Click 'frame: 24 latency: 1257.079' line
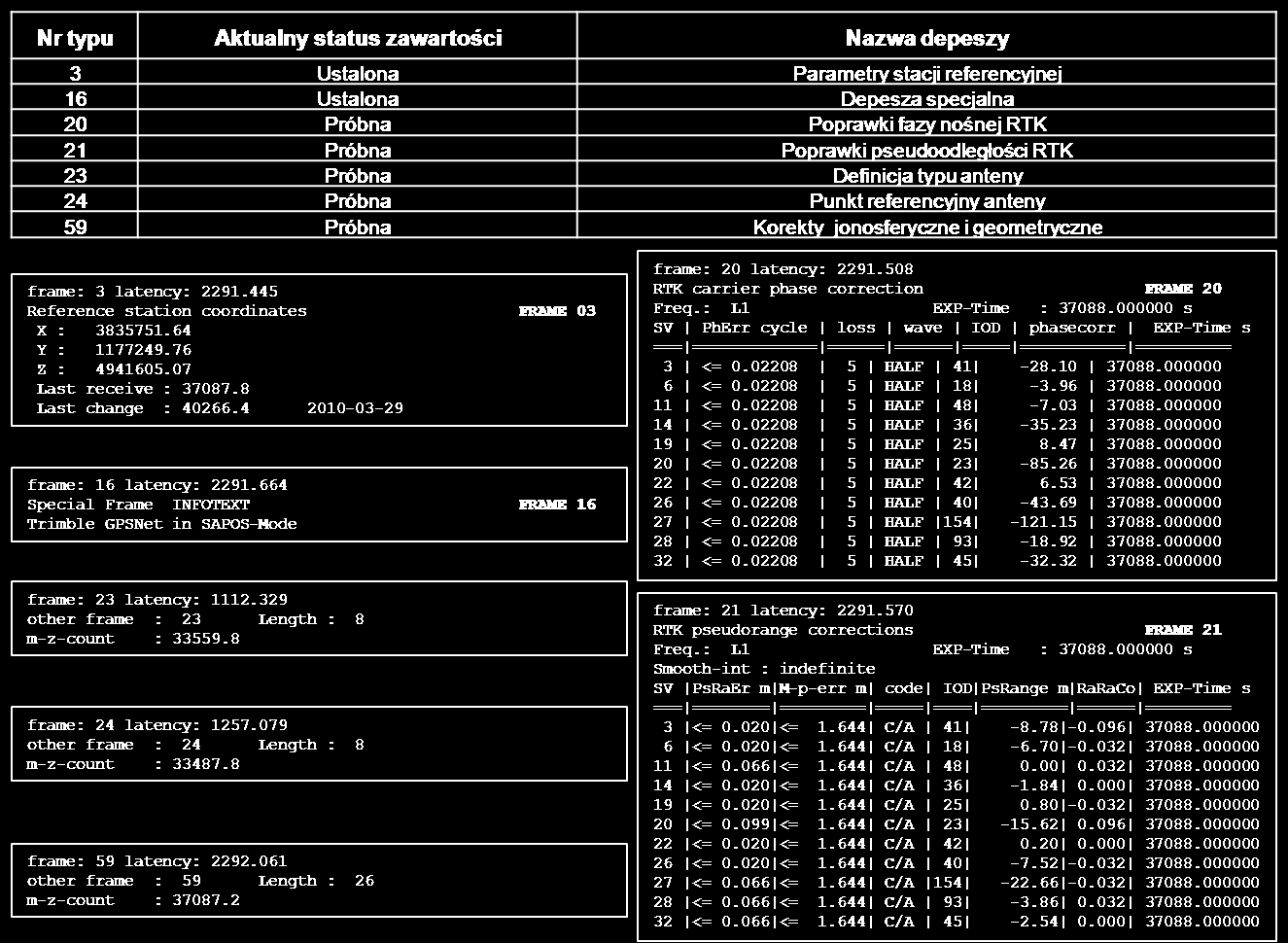The height and width of the screenshot is (943, 1288). [x=157, y=725]
